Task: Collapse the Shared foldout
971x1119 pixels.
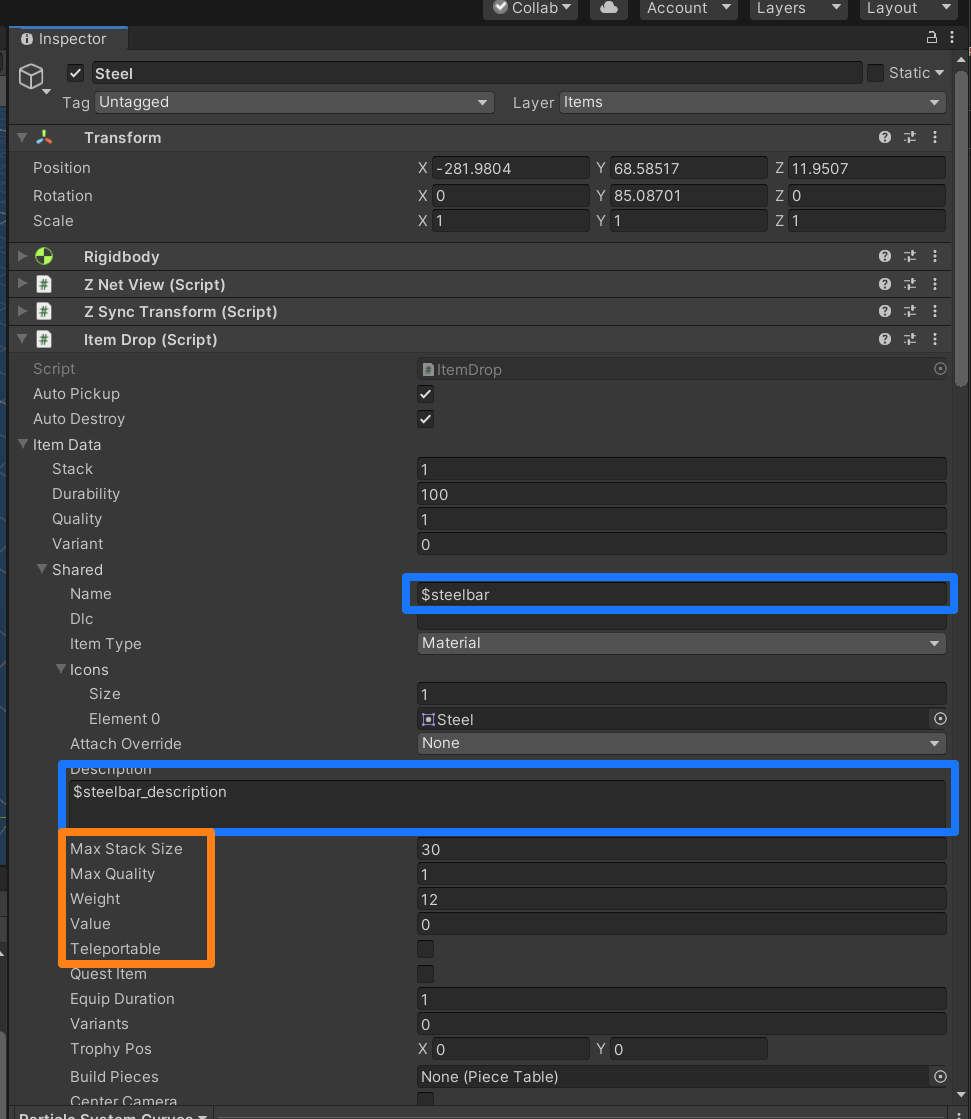Action: [x=42, y=569]
